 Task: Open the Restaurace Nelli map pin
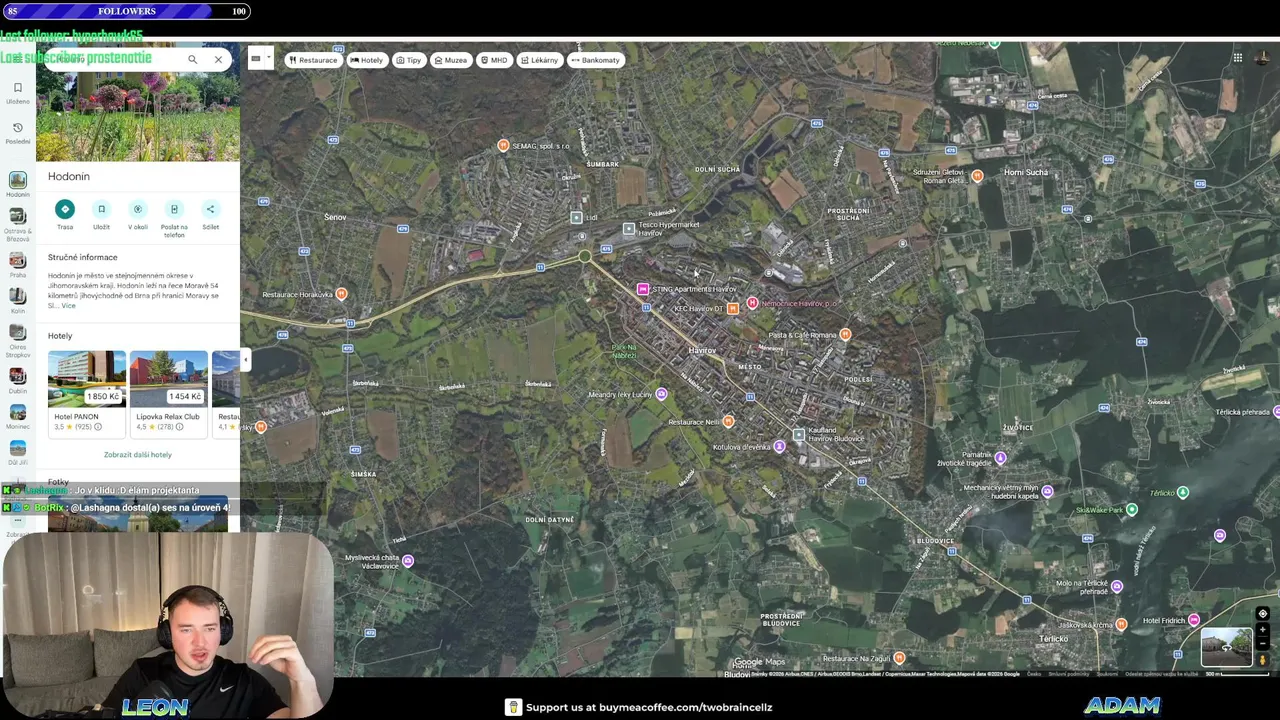728,422
